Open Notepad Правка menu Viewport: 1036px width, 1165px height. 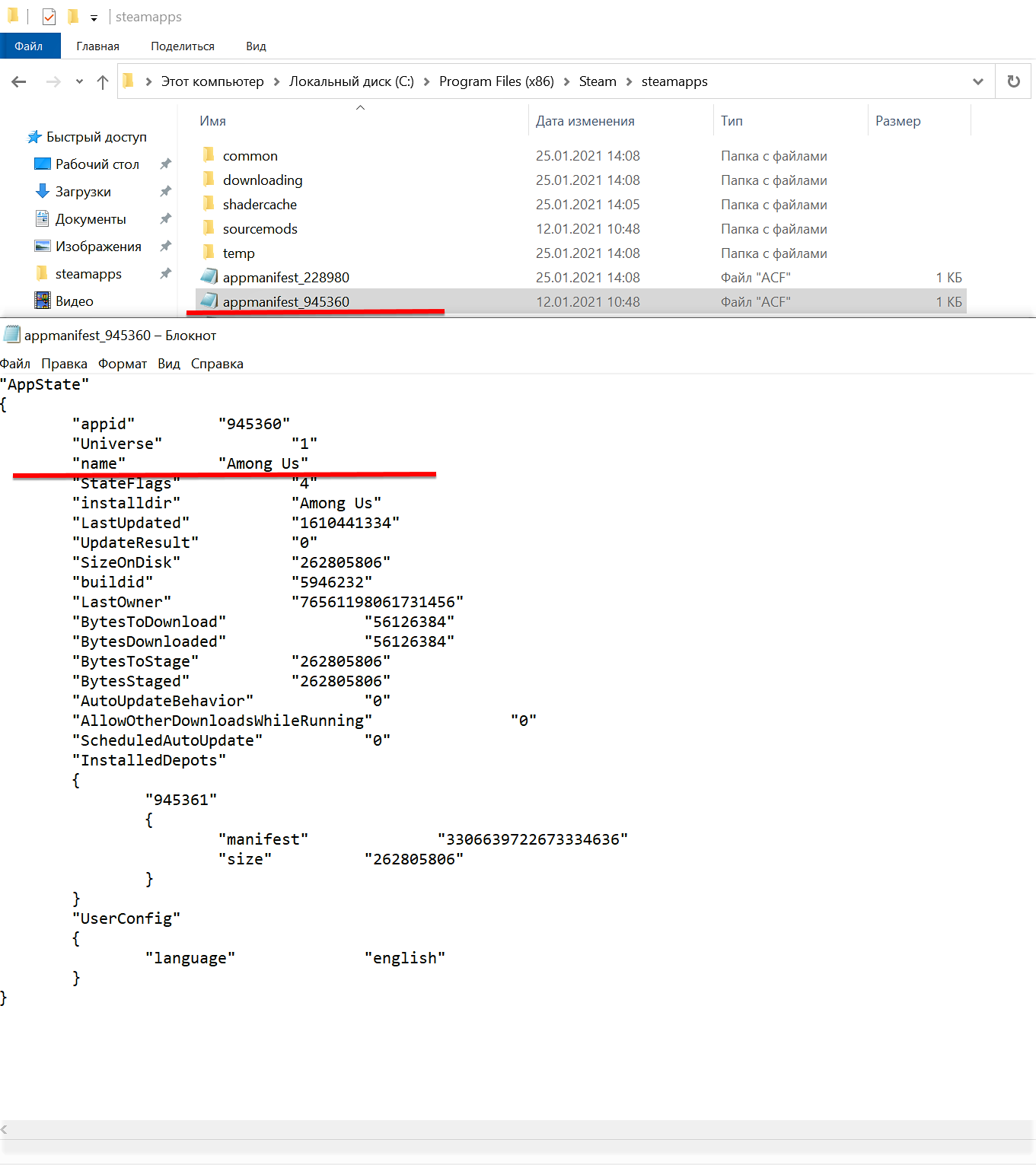point(64,364)
